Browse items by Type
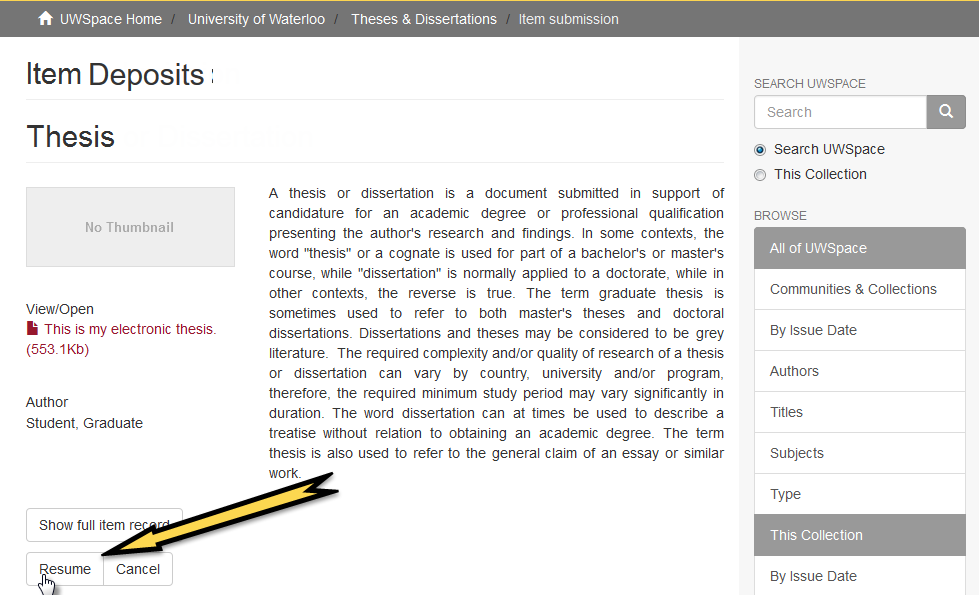 click(x=783, y=494)
